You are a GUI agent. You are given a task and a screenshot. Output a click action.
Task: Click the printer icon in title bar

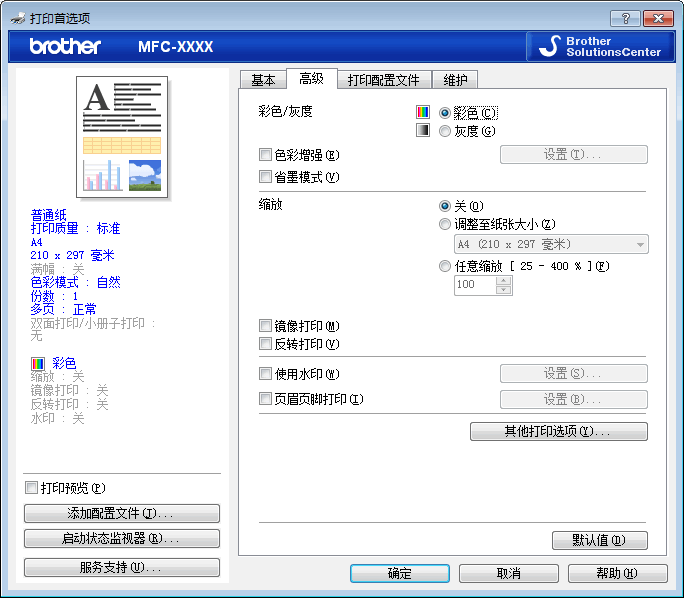point(19,17)
